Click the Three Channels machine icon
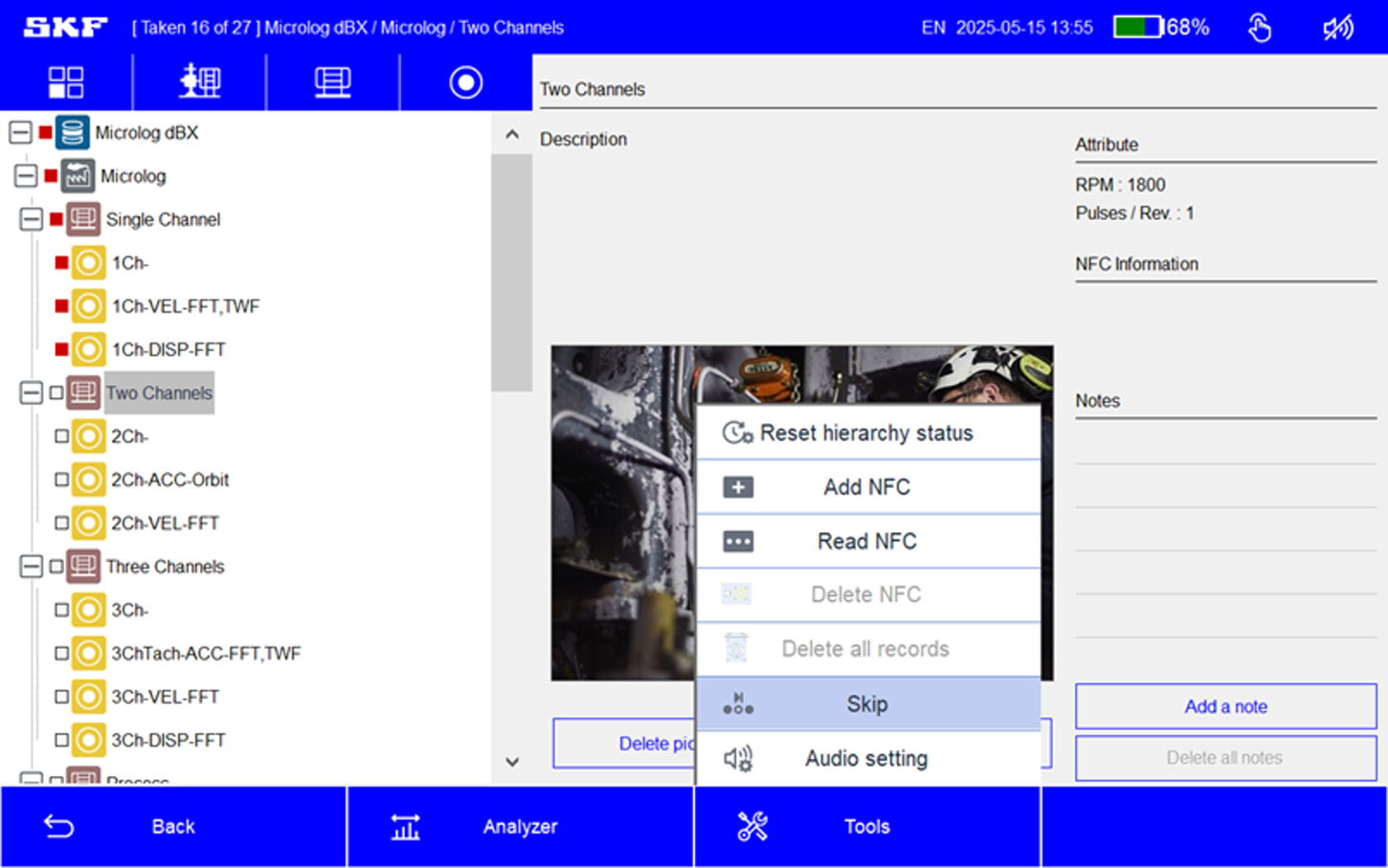This screenshot has width=1388, height=868. pos(83,567)
